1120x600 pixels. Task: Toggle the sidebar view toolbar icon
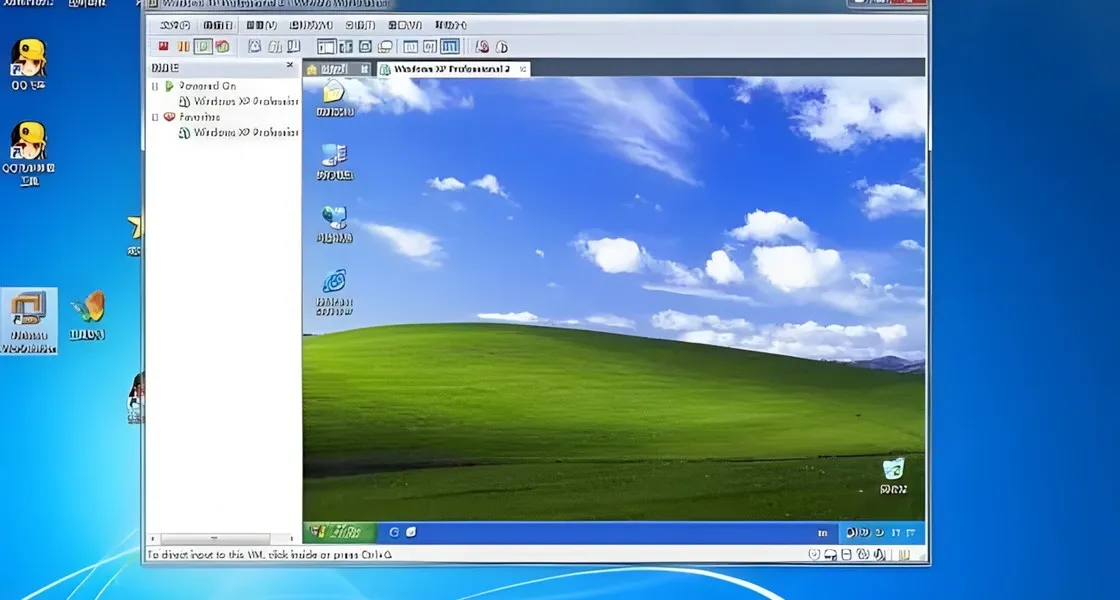point(326,46)
